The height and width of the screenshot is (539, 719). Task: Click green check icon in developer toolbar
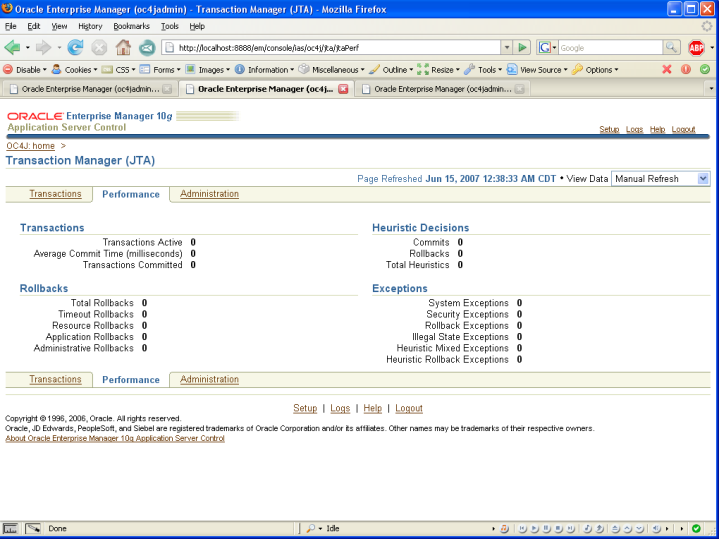pos(705,70)
